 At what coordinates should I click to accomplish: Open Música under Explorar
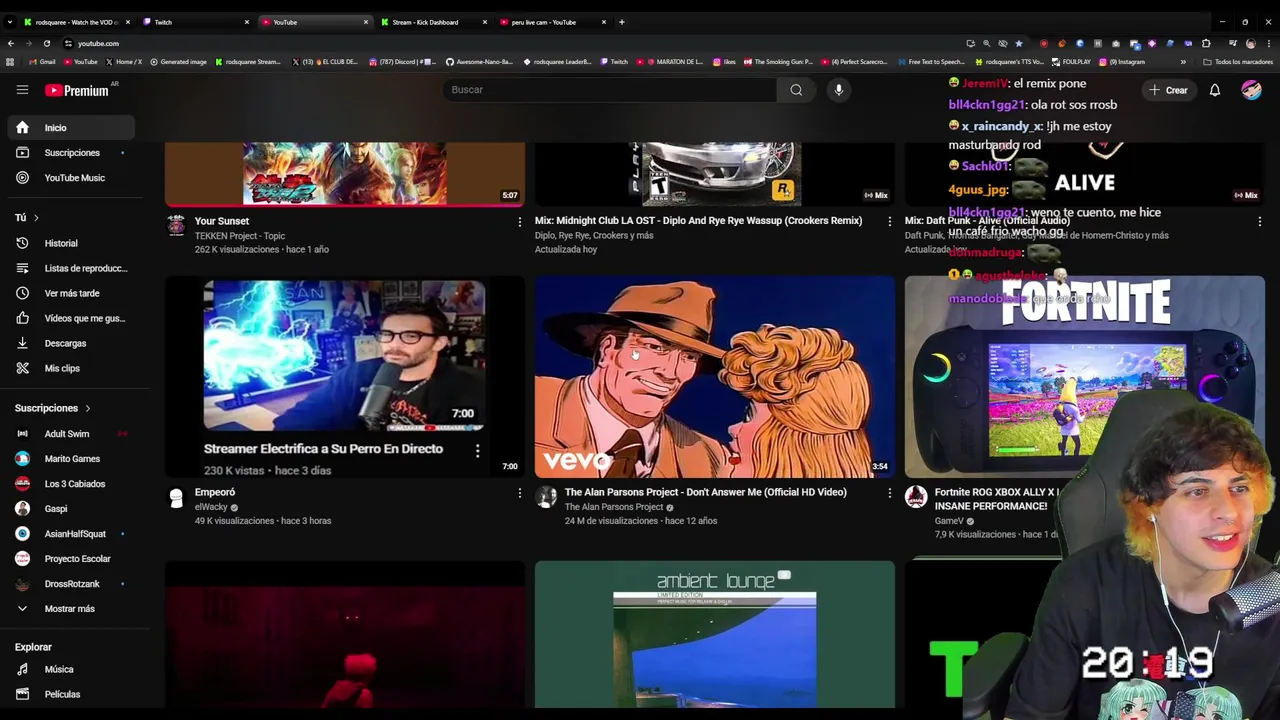[69, 669]
